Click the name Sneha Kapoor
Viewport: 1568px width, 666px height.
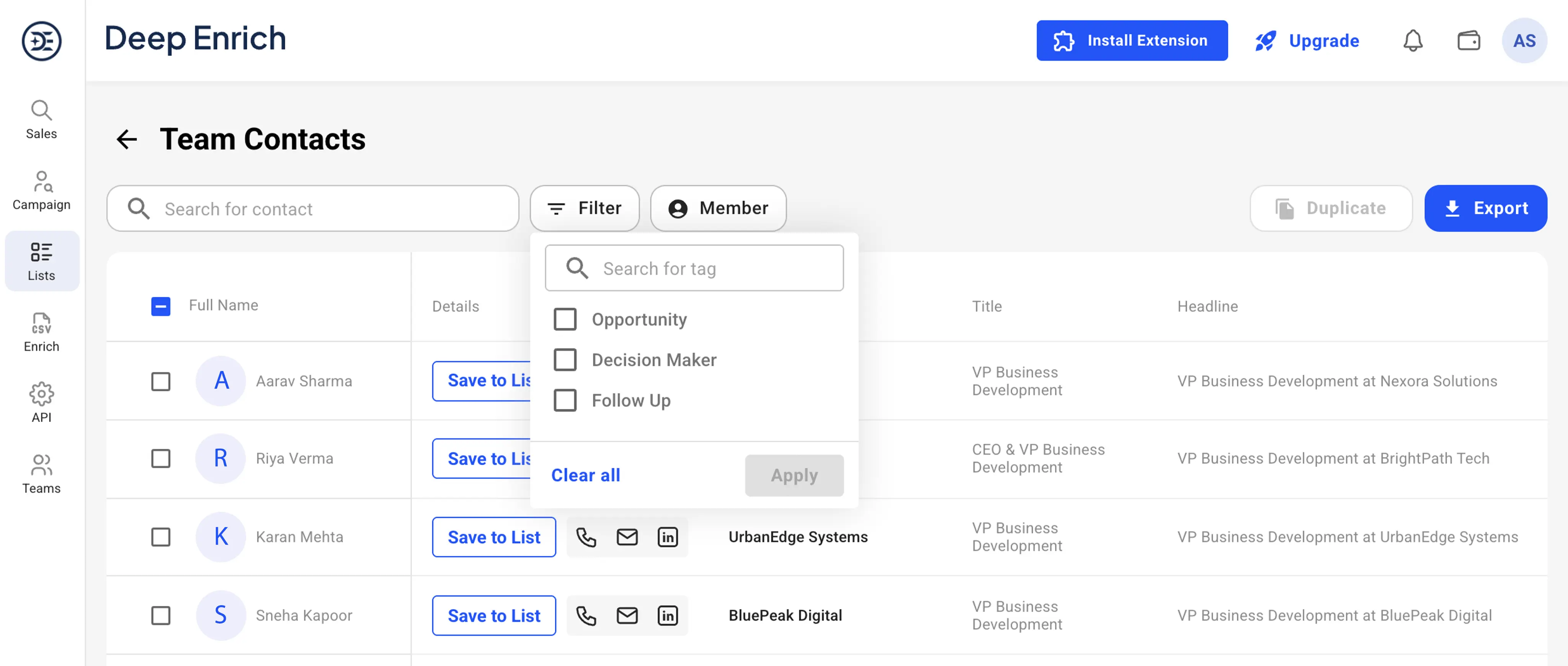[304, 616]
